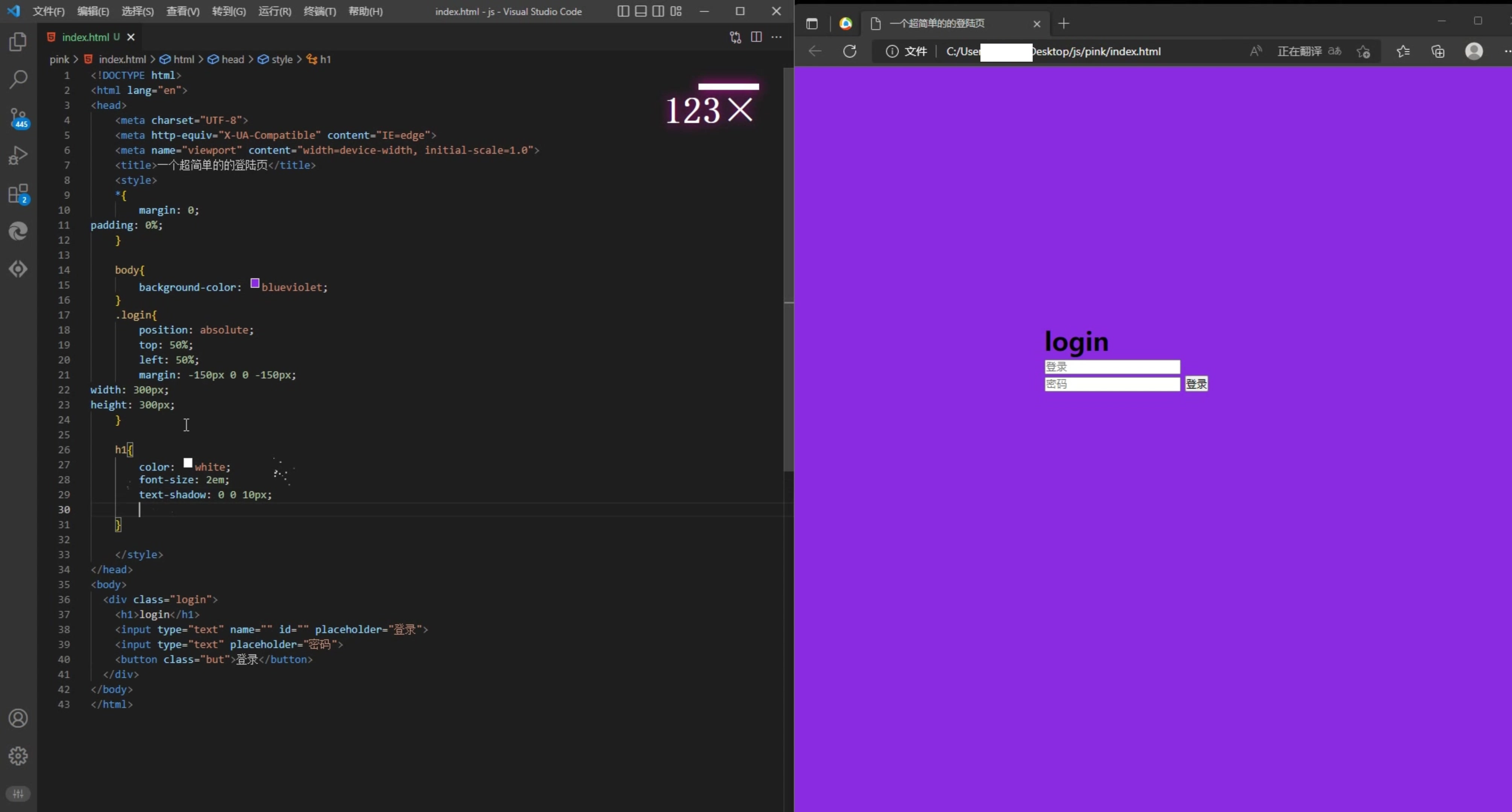Toggle the primary side bar layout icon

(x=623, y=11)
